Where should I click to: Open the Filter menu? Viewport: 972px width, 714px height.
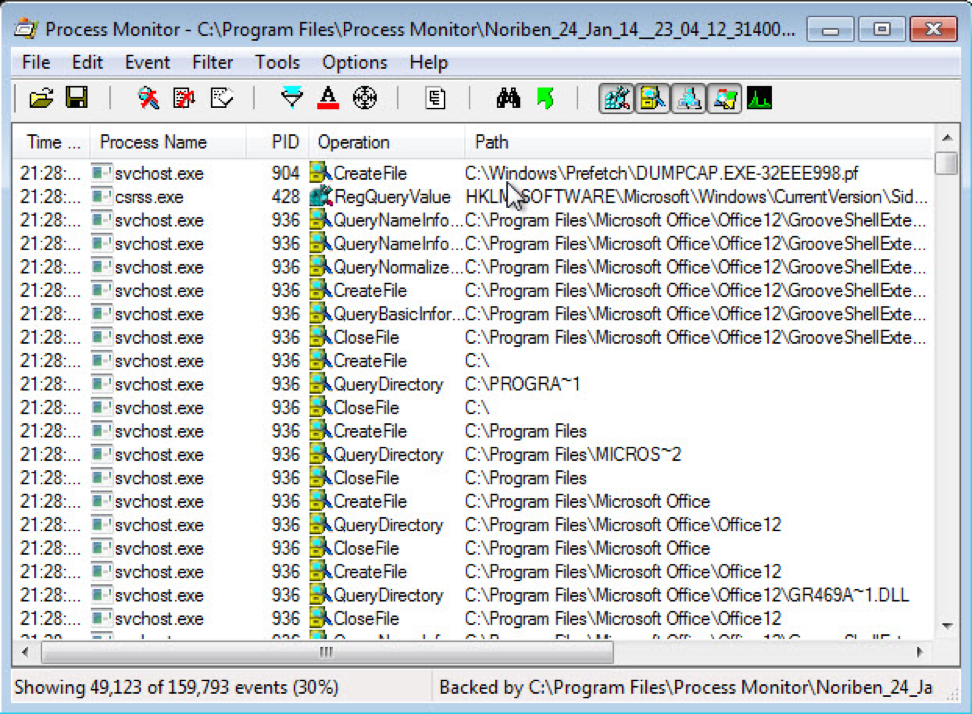pyautogui.click(x=212, y=62)
